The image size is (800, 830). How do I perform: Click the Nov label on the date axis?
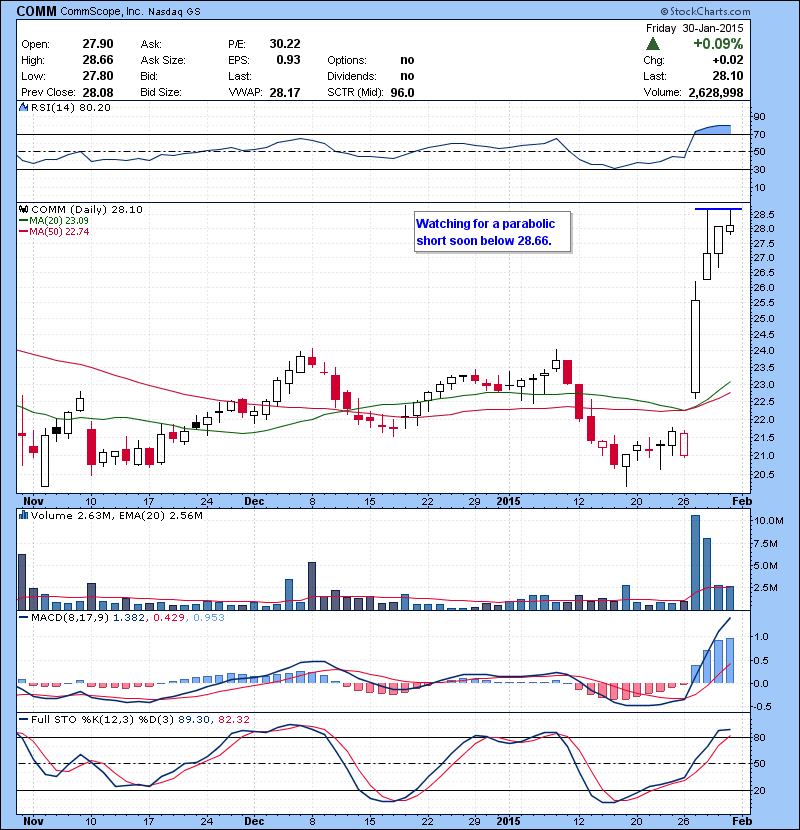pos(34,500)
